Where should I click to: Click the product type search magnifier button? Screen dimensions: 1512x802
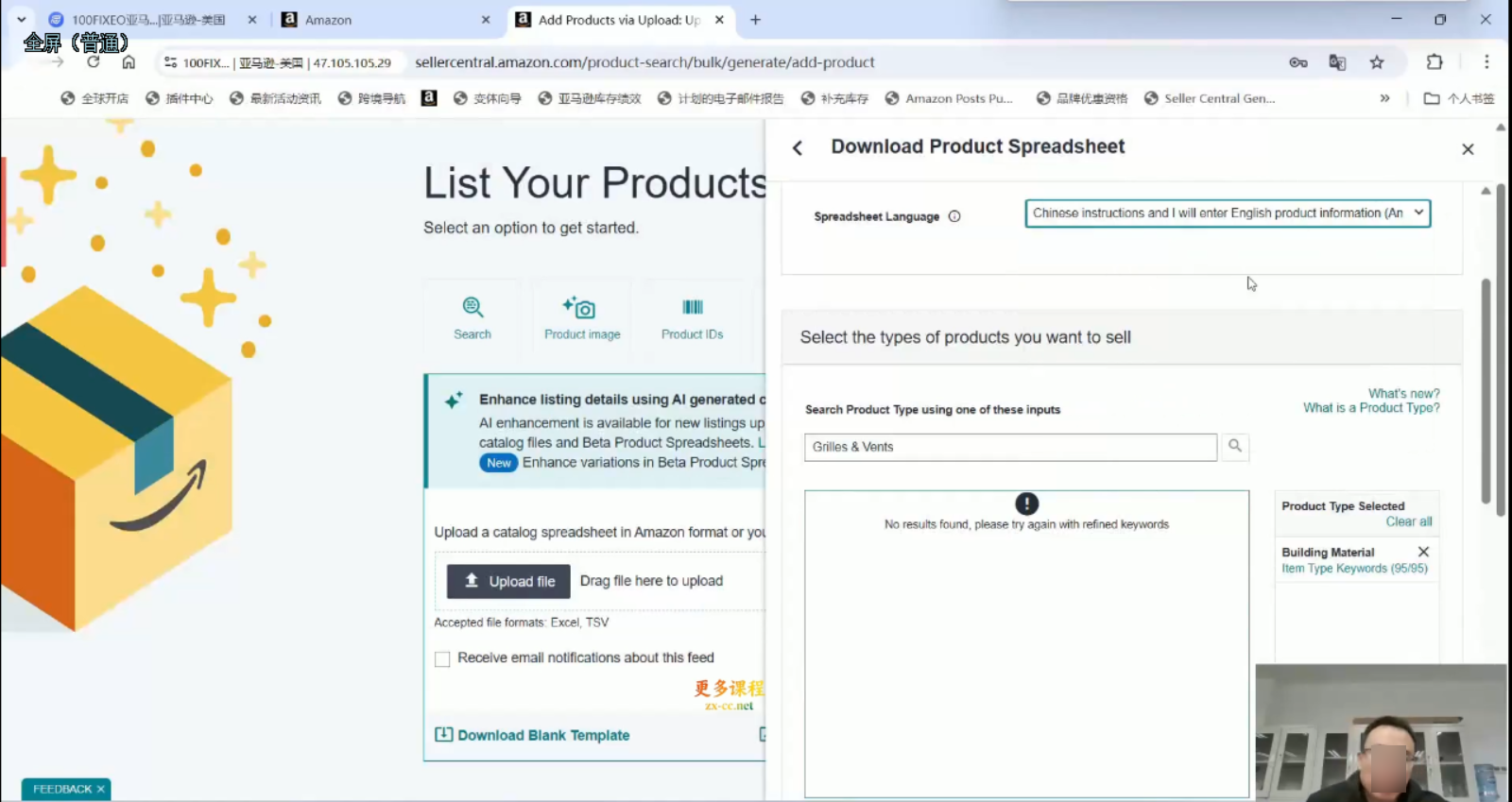1234,447
